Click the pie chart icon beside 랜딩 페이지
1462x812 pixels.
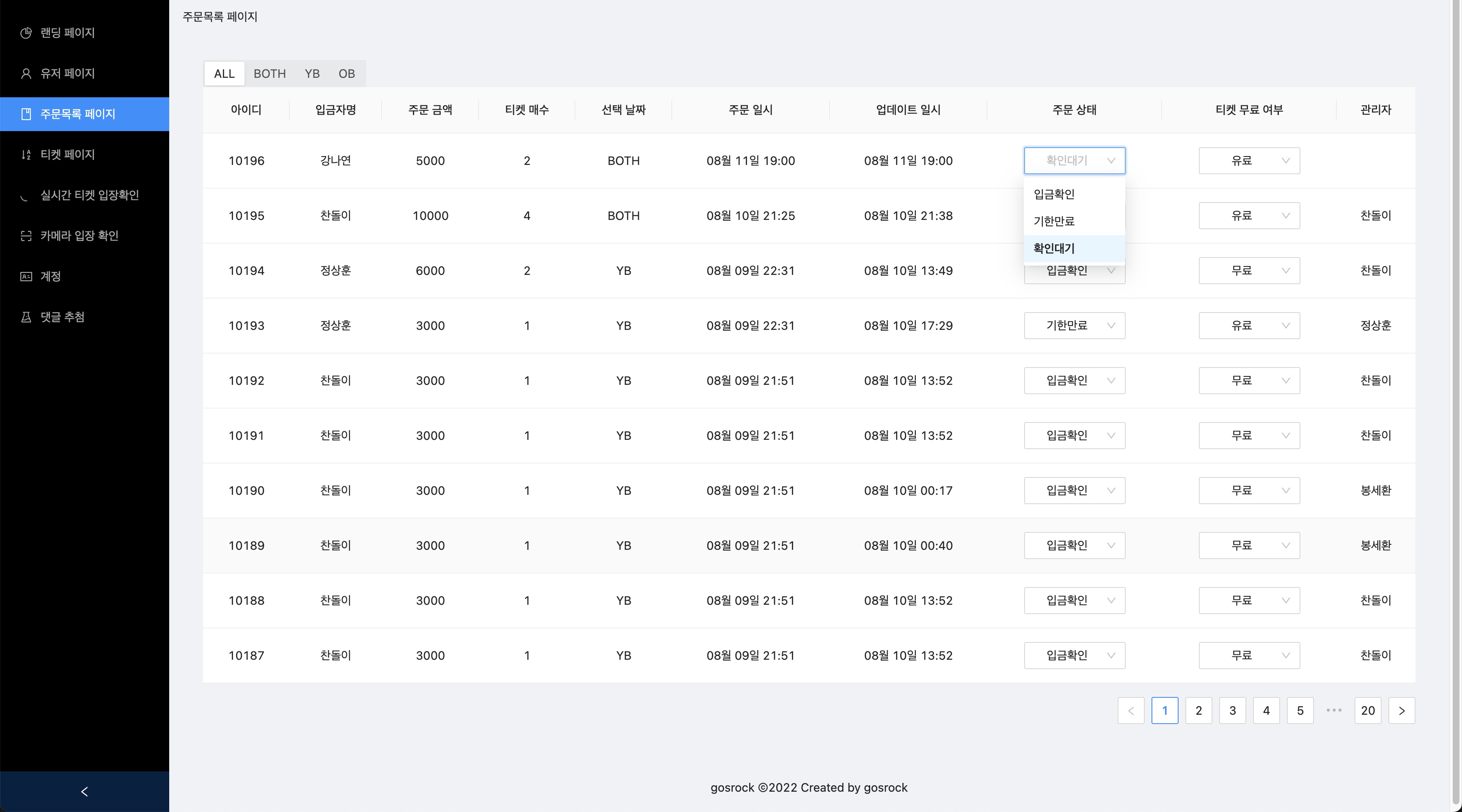click(26, 33)
